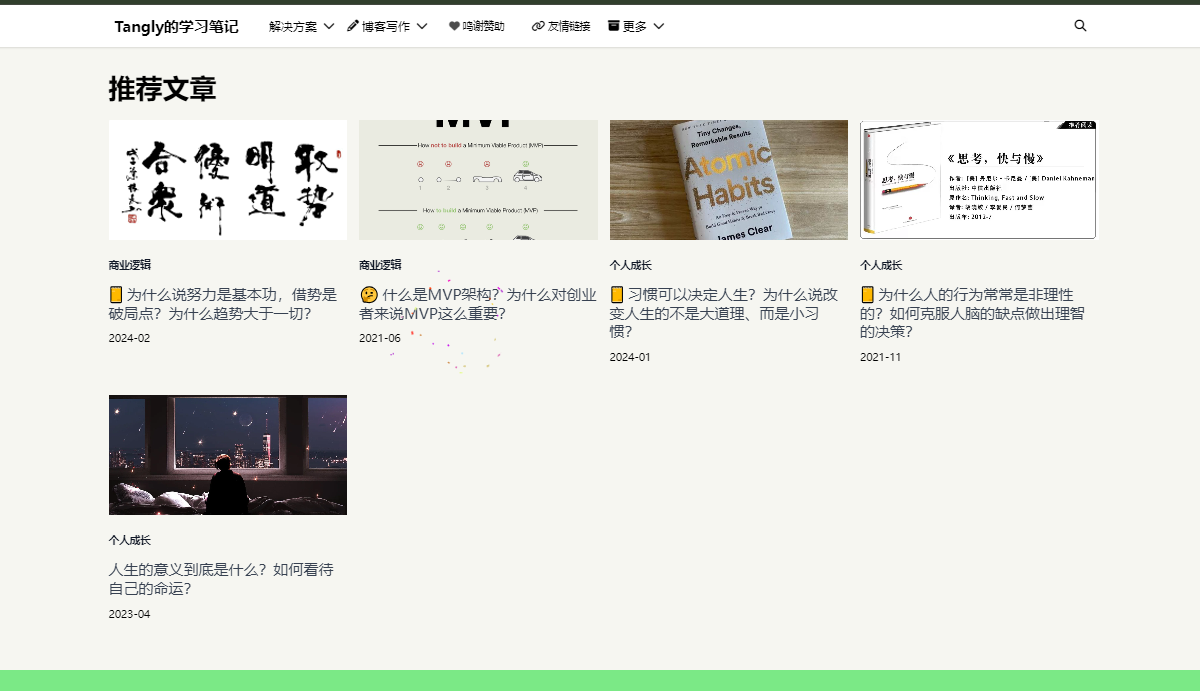Click the archive box icon beside 更多

614,26
